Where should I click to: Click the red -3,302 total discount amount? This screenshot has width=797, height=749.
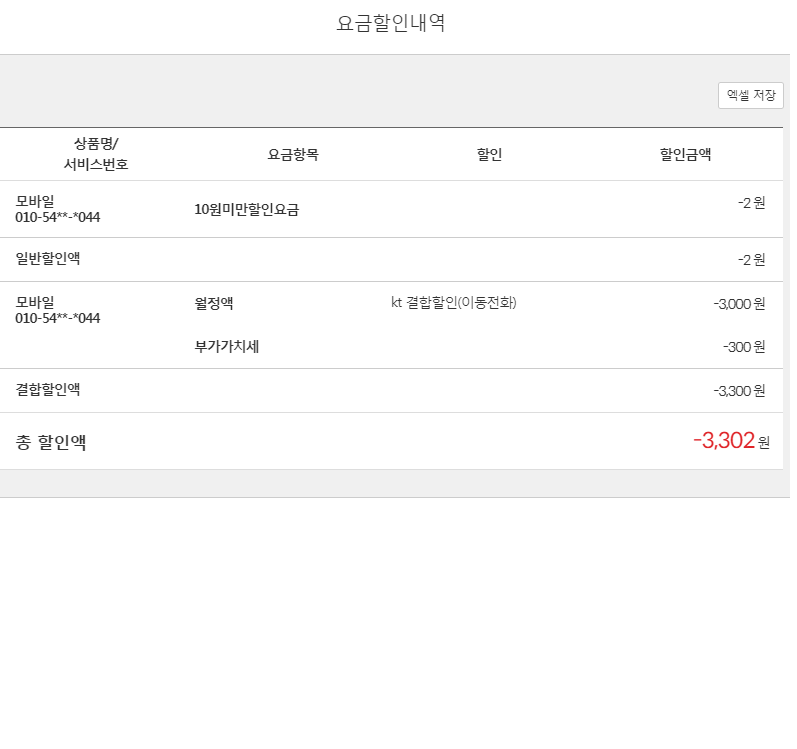click(724, 441)
